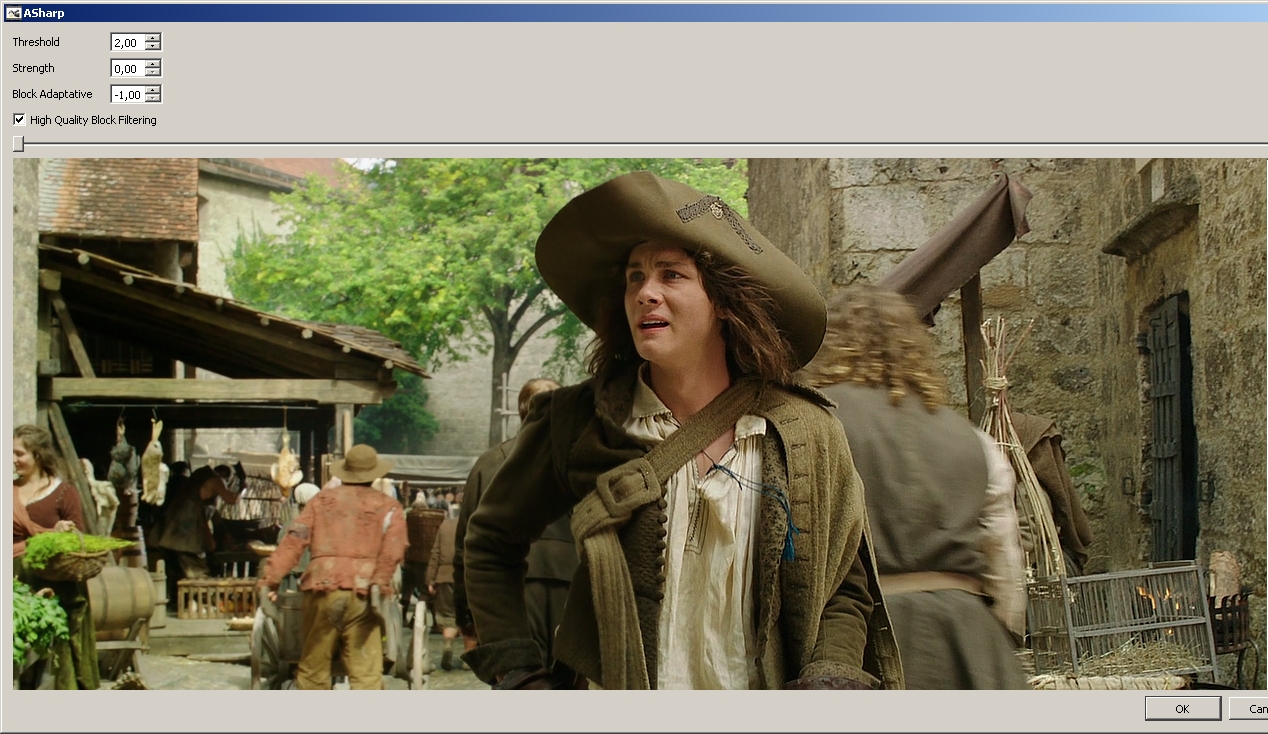Click the Block Adaptative label text
The width and height of the screenshot is (1268, 734).
(52, 94)
